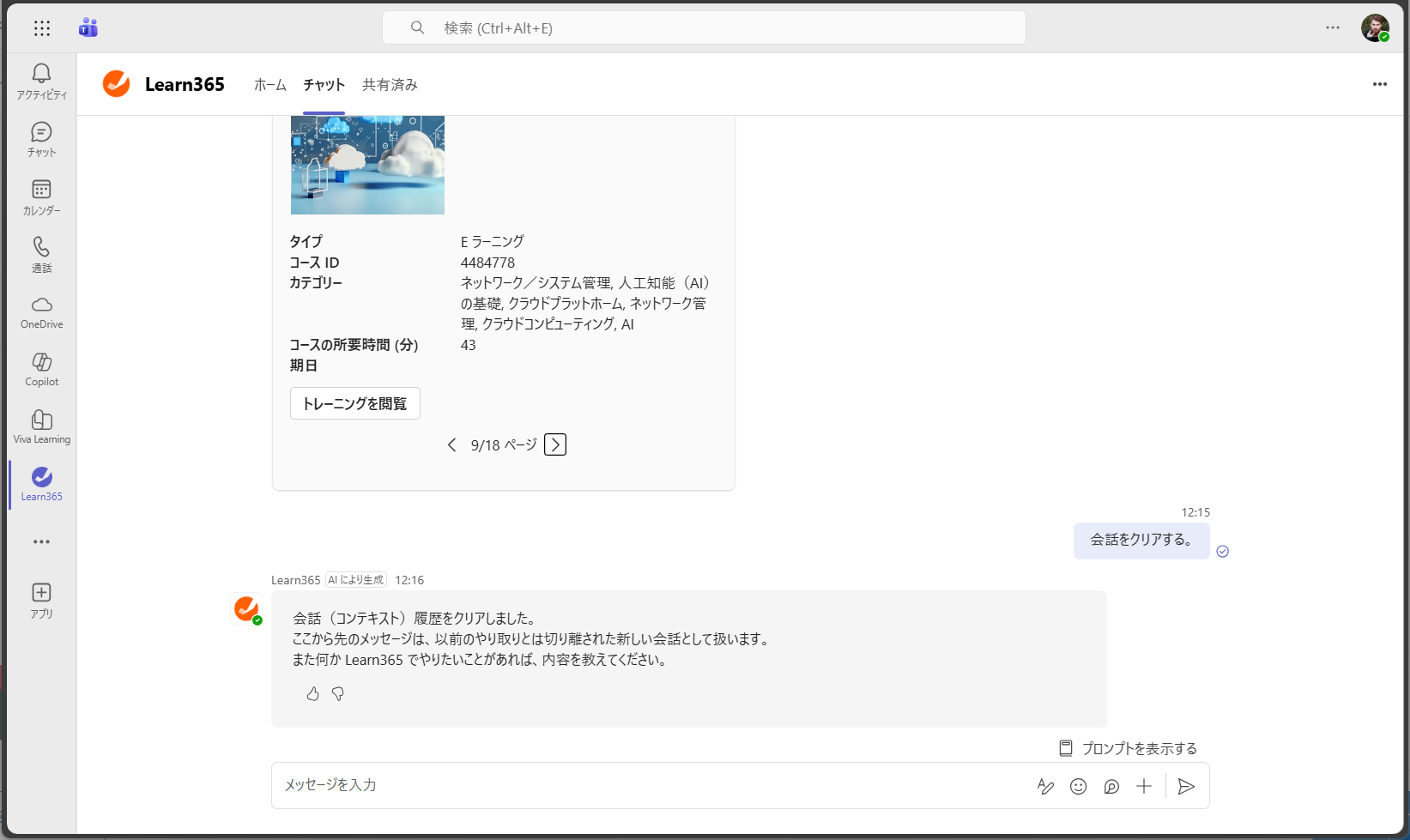The width and height of the screenshot is (1410, 840).
Task: Open the Apps store plus icon
Action: (41, 601)
